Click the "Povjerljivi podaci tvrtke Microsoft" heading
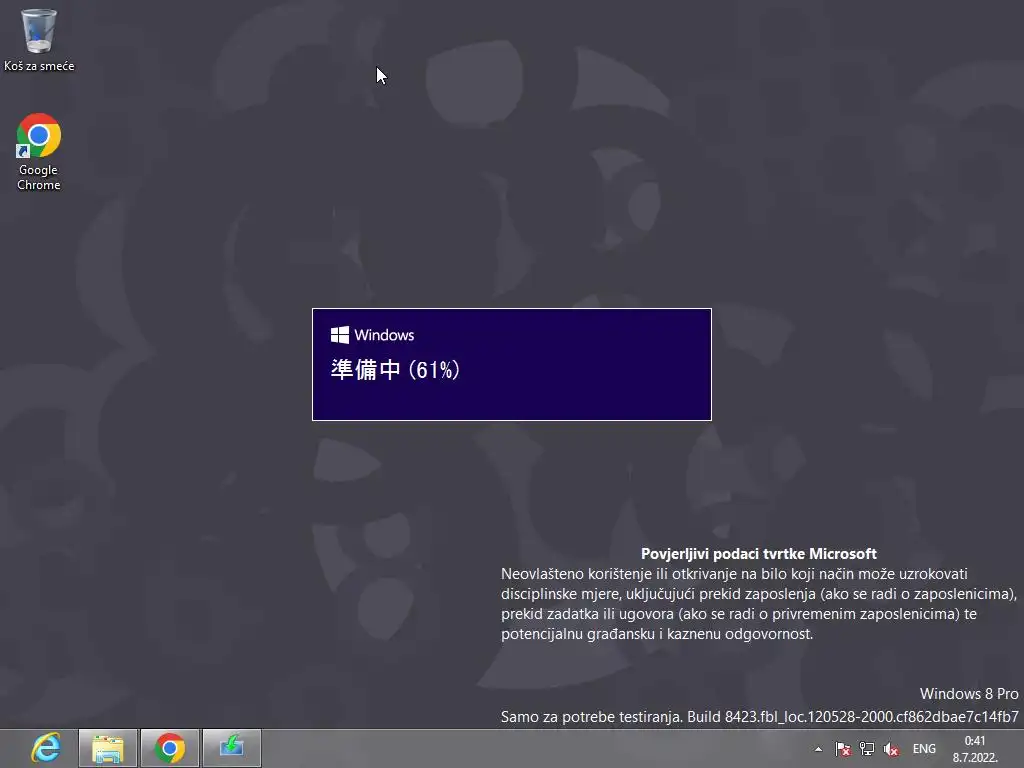 (x=758, y=554)
